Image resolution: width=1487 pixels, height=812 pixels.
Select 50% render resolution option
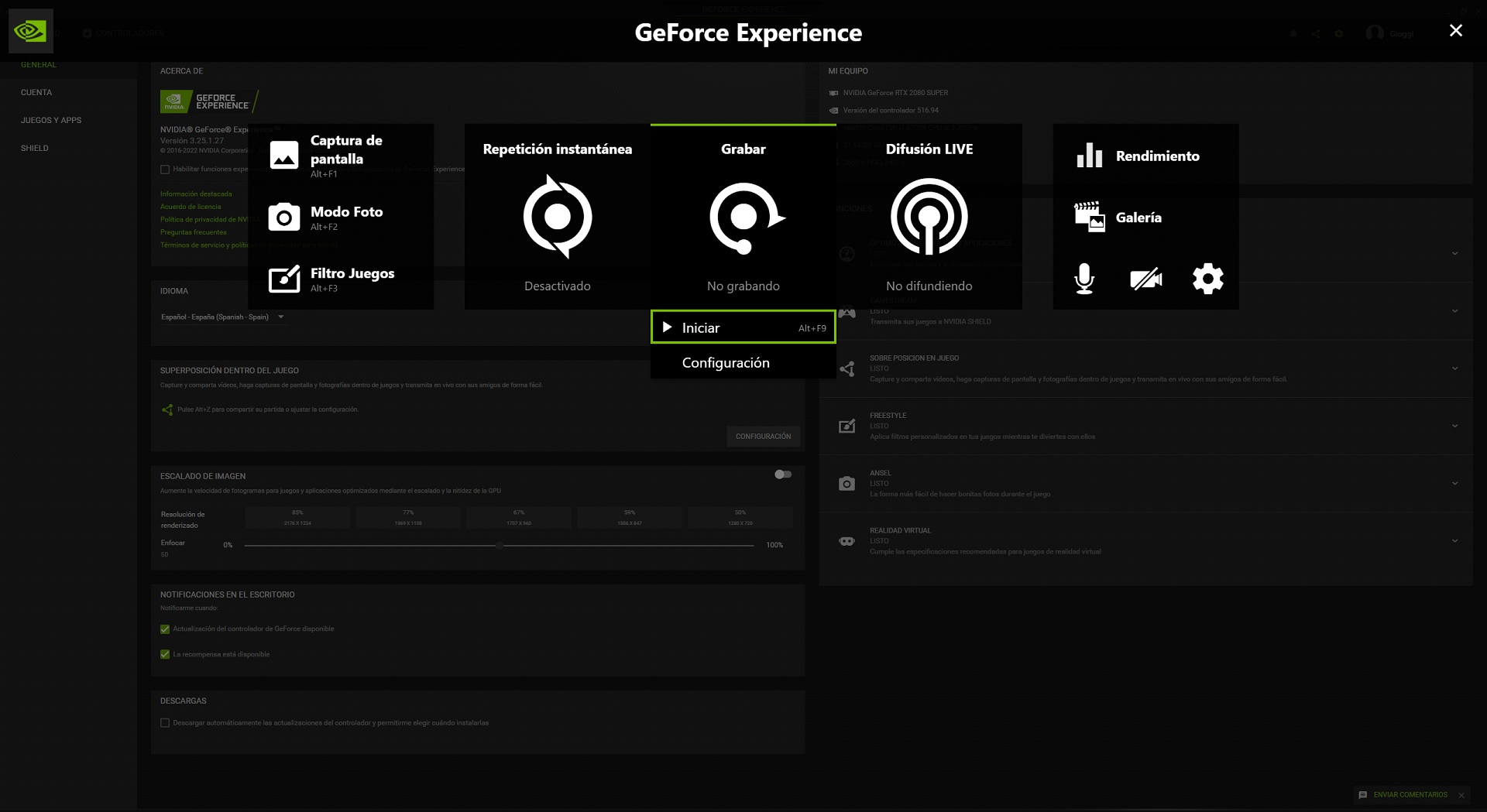pos(740,517)
